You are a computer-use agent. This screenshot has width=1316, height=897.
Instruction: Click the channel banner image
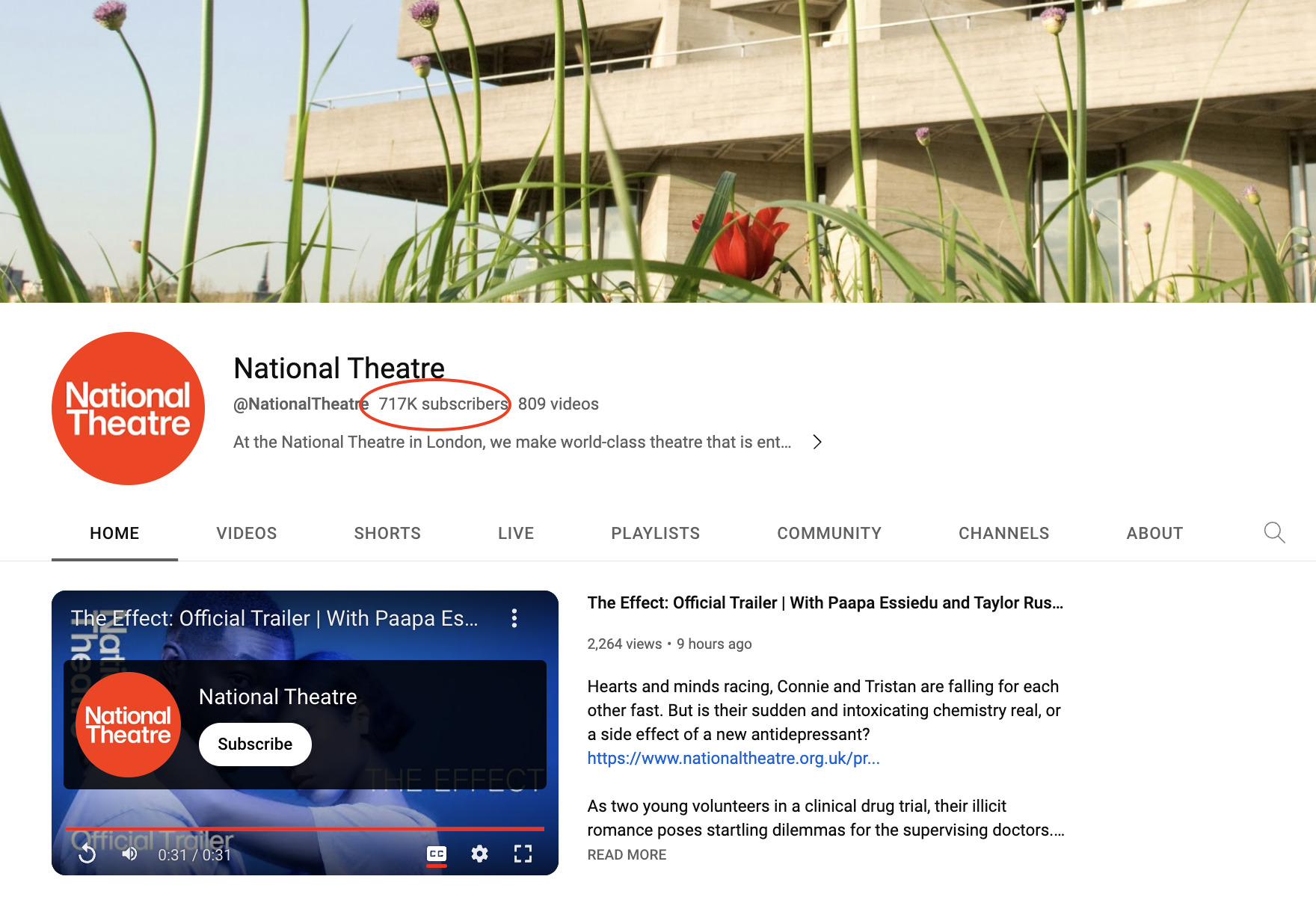[658, 151]
